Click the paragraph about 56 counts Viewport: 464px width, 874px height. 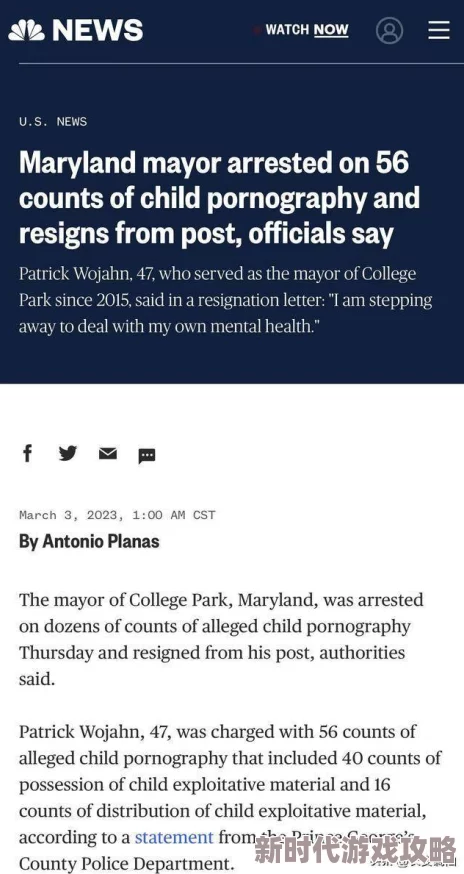(230, 797)
